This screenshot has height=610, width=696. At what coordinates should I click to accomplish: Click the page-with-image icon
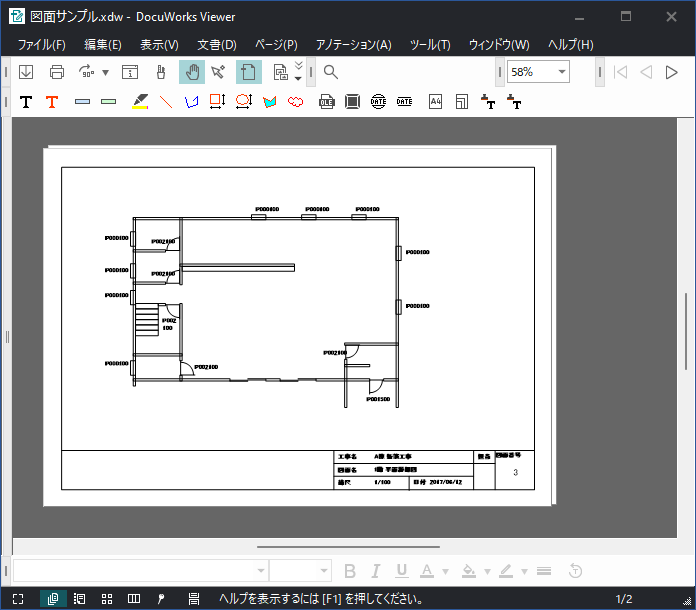(x=281, y=72)
